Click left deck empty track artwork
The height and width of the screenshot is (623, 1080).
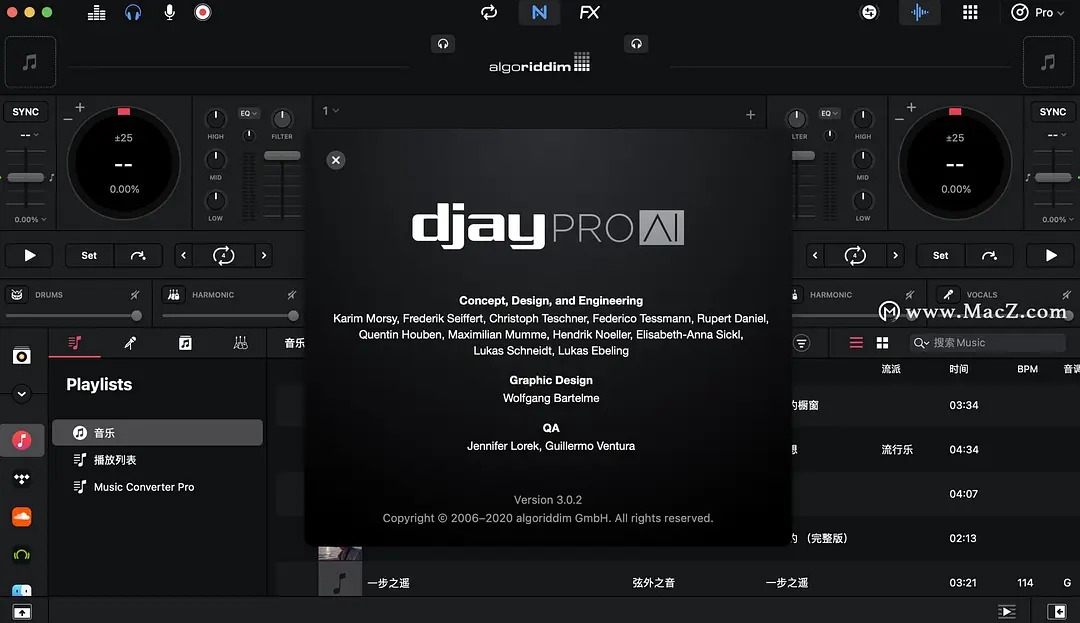(x=30, y=62)
